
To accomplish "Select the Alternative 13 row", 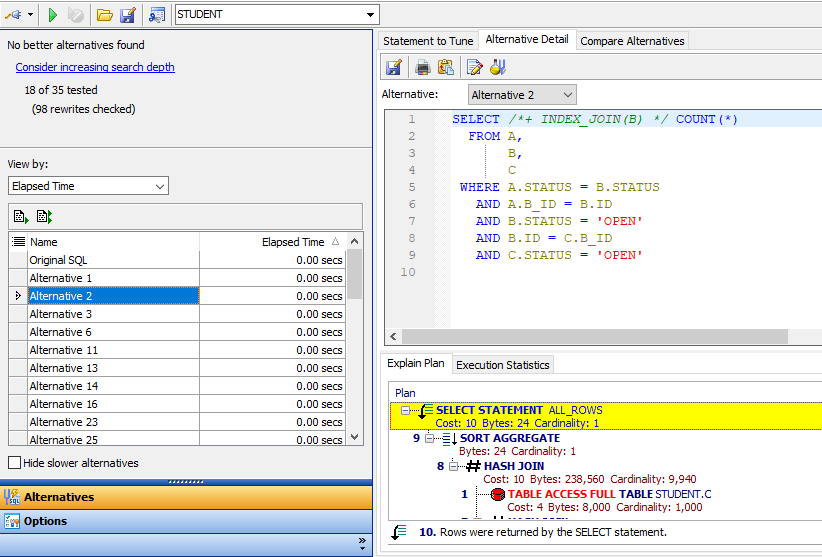I will 177,368.
